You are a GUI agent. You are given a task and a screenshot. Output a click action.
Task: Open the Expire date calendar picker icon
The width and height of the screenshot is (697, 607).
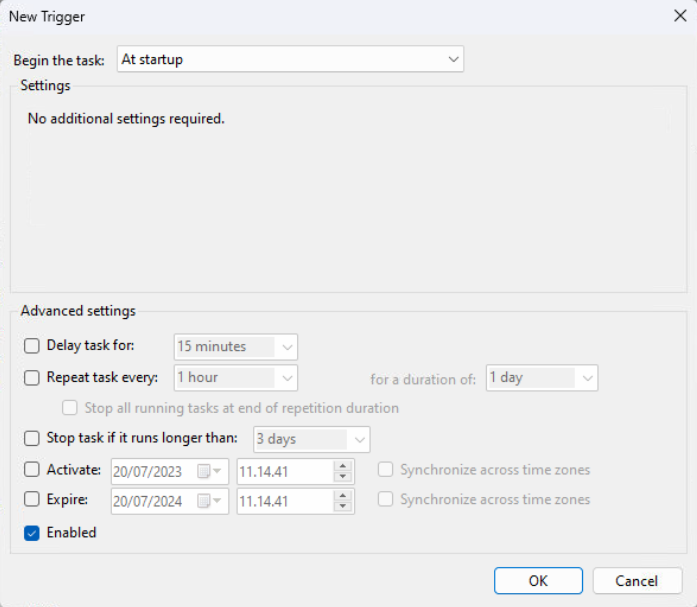[204, 501]
